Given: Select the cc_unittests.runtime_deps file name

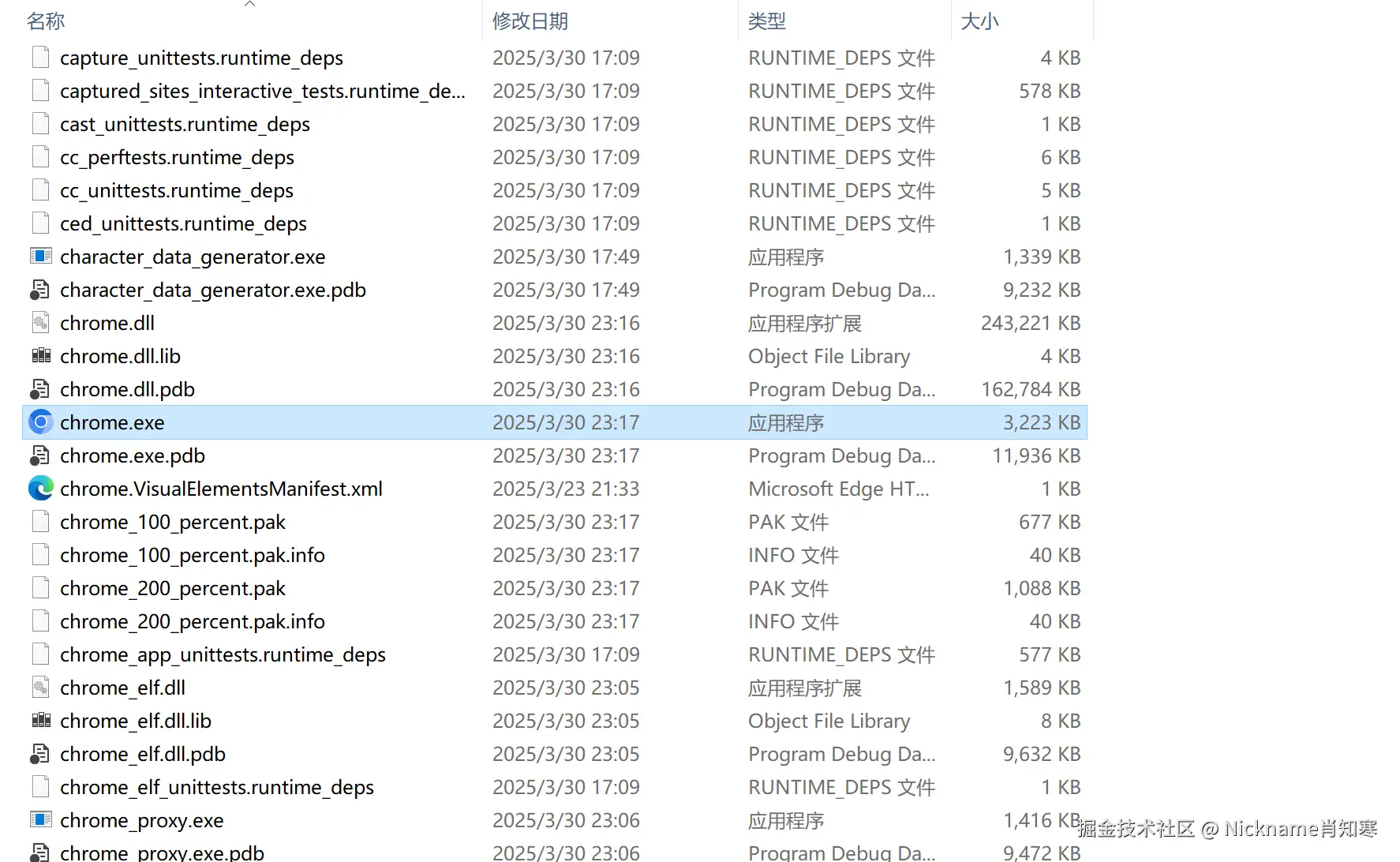Looking at the screenshot, I should (x=177, y=191).
